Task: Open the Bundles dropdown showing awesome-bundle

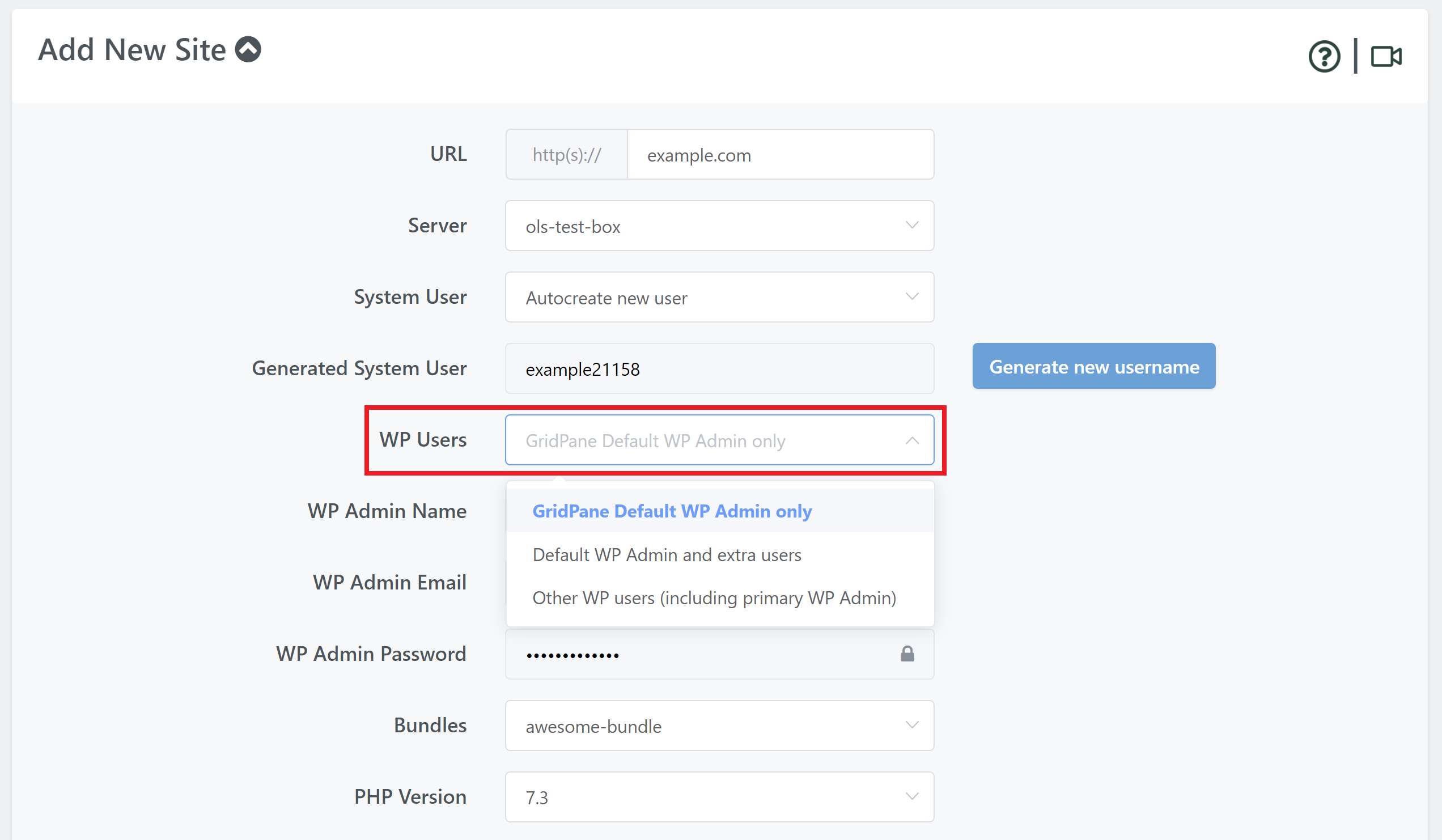Action: point(719,726)
